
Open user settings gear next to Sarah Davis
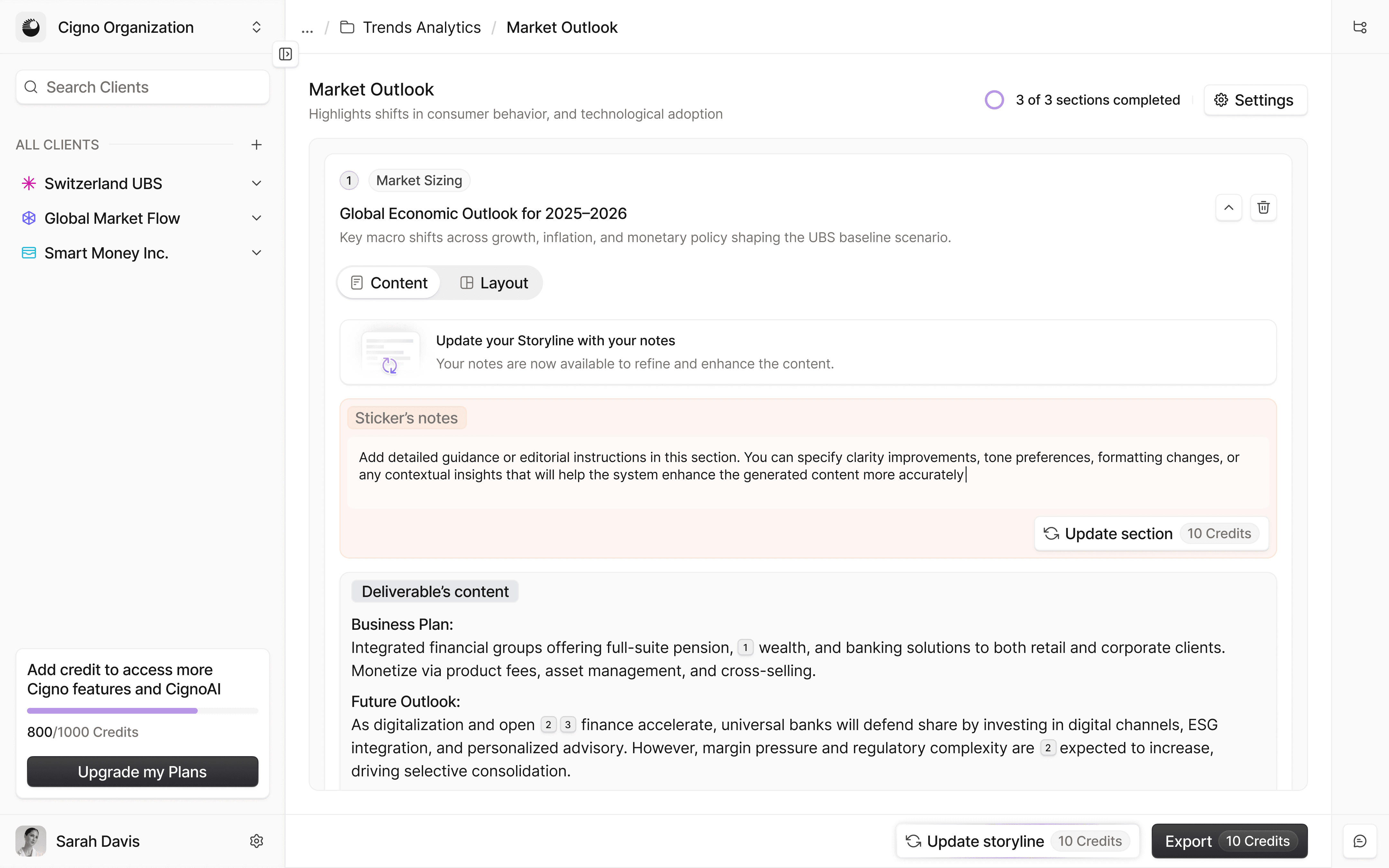click(257, 841)
